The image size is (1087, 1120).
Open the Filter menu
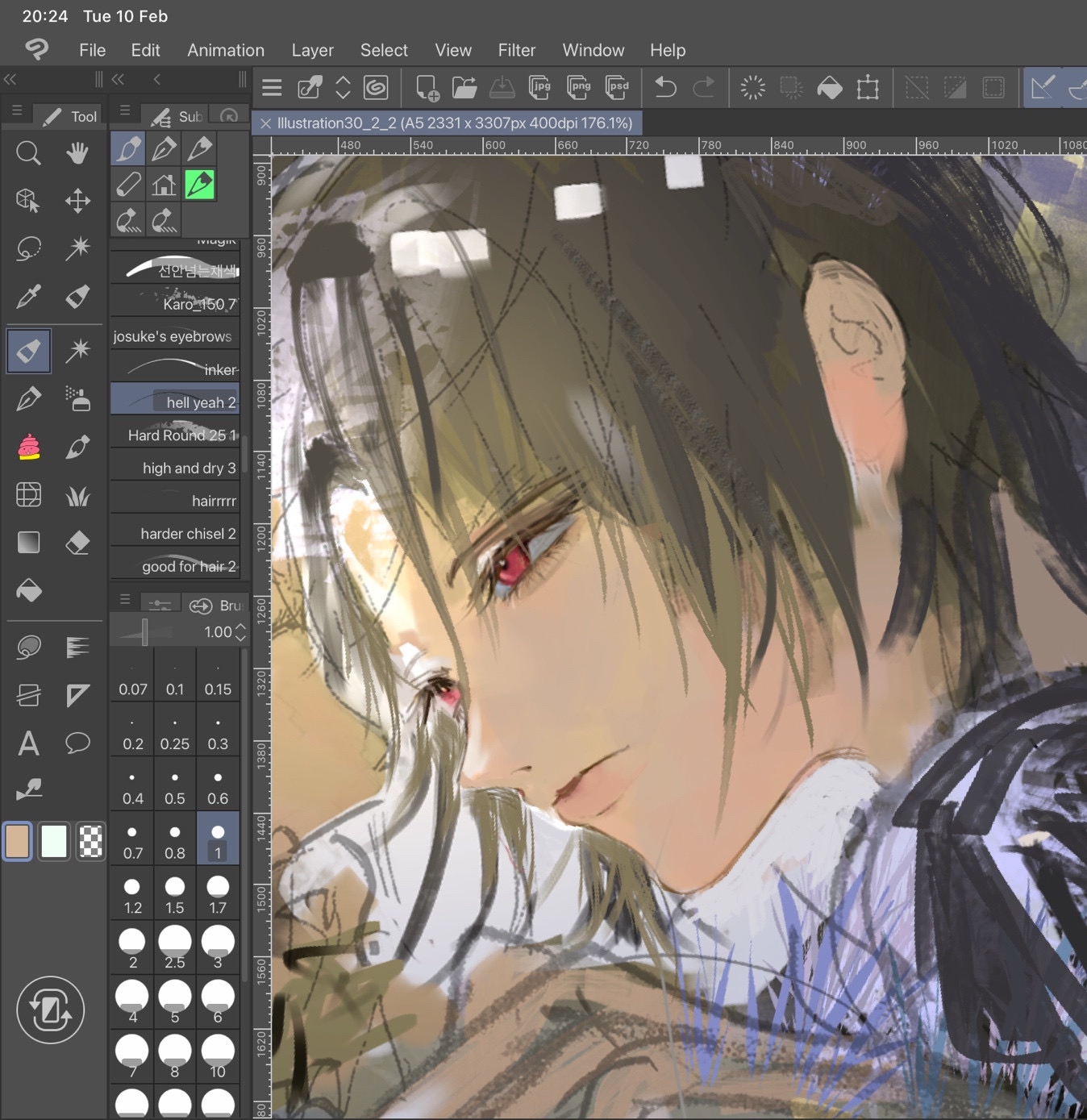pos(516,50)
